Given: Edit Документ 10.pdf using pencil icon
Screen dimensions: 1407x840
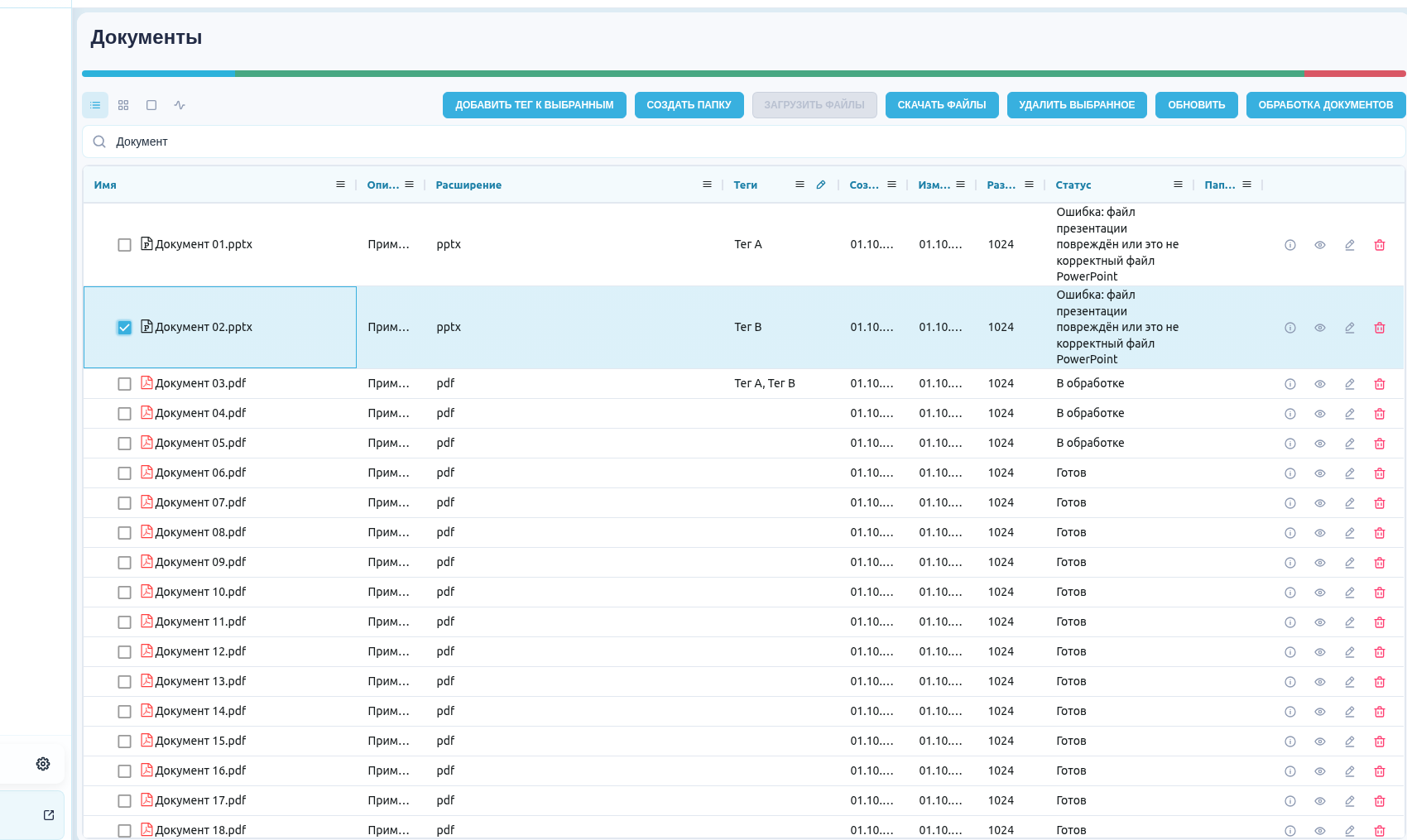Looking at the screenshot, I should (x=1350, y=593).
